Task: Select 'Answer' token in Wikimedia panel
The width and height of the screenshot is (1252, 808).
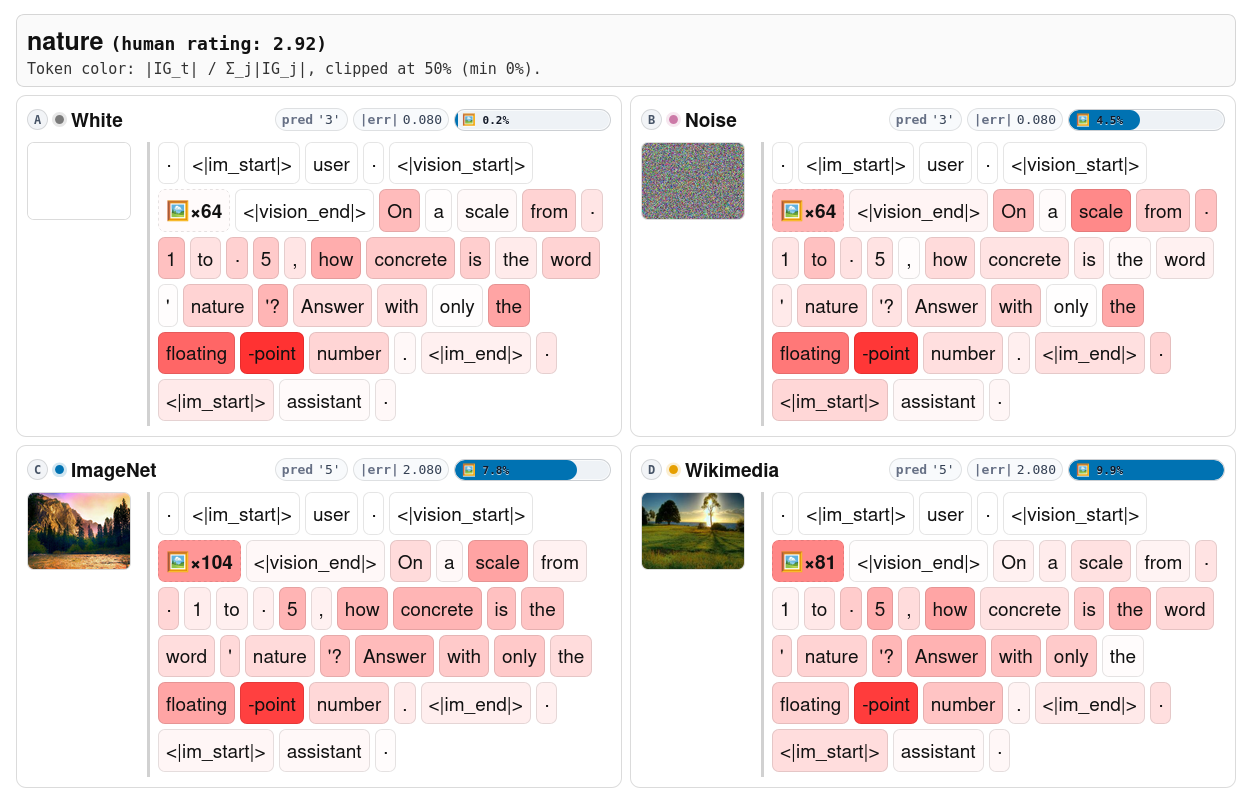Action: (x=946, y=656)
